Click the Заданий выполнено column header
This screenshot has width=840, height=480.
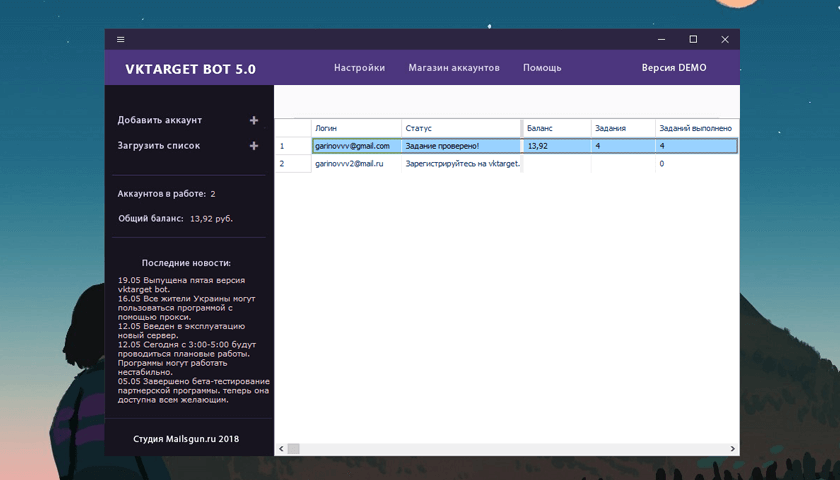point(696,128)
